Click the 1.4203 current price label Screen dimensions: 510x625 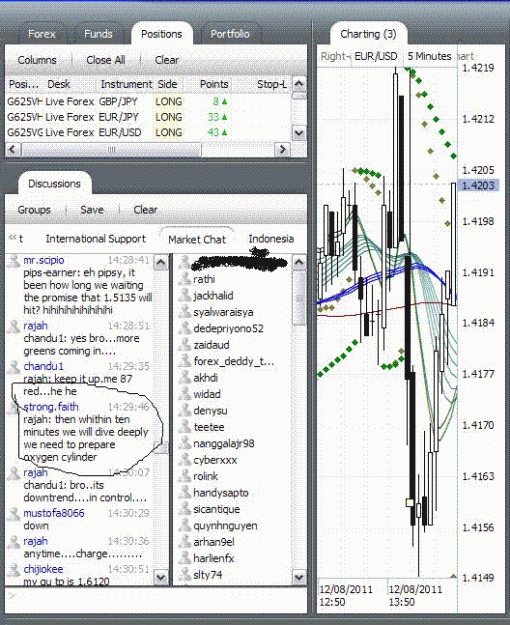(x=478, y=185)
